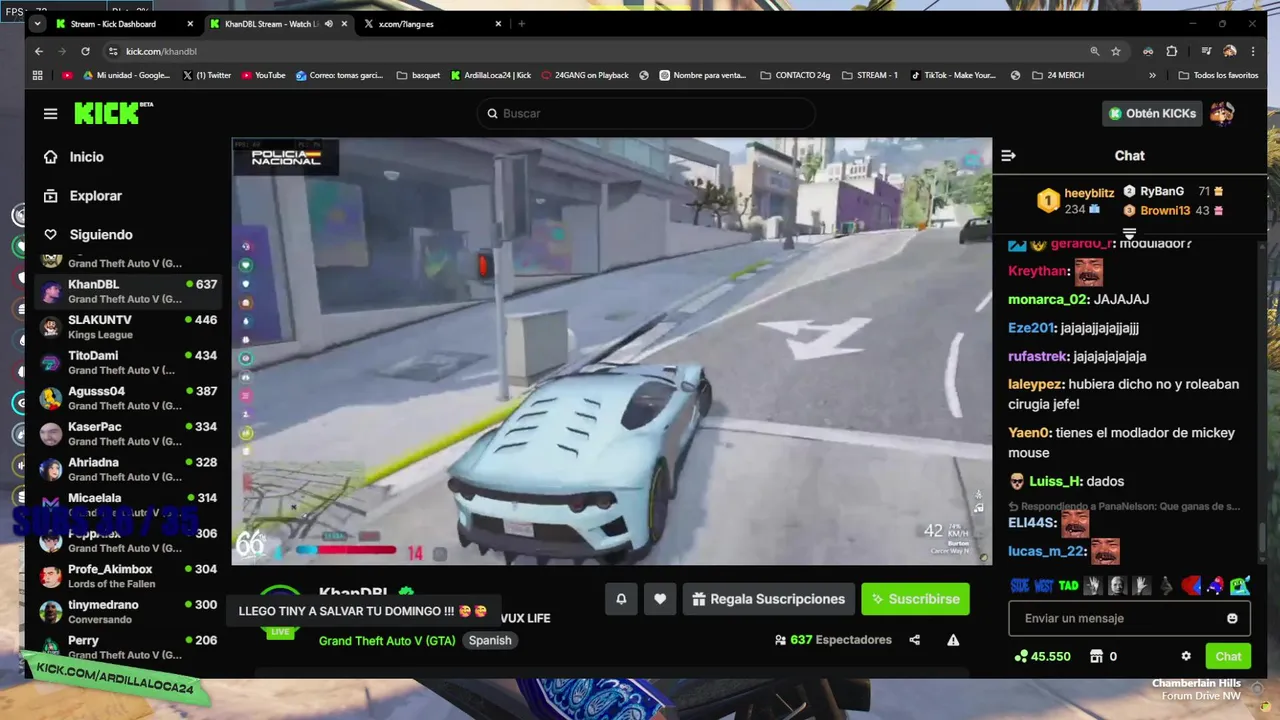Click username monarca_02 in chat
The height and width of the screenshot is (720, 1280).
1048,299
